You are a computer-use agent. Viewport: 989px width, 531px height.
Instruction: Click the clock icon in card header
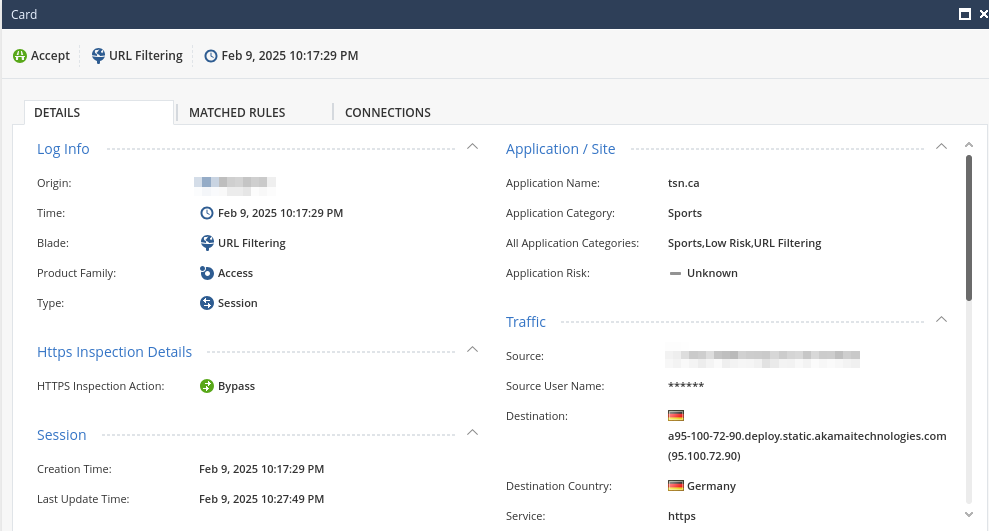(x=211, y=56)
